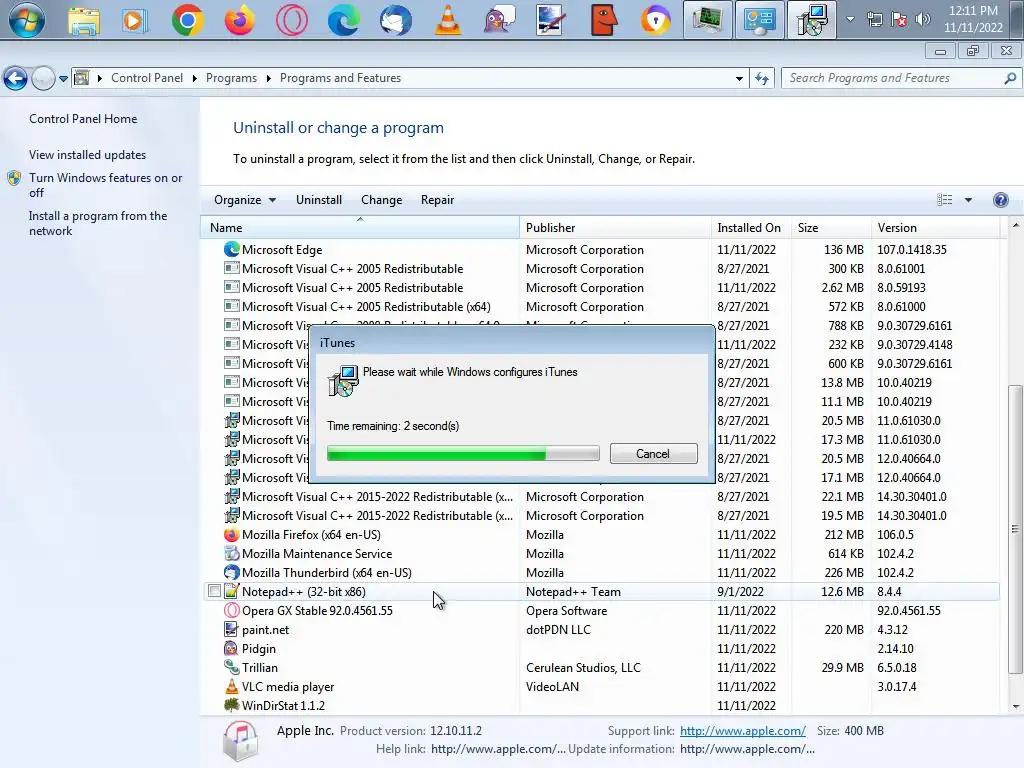The height and width of the screenshot is (768, 1024).
Task: Click the search magnifier icon
Action: pyautogui.click(x=1010, y=78)
